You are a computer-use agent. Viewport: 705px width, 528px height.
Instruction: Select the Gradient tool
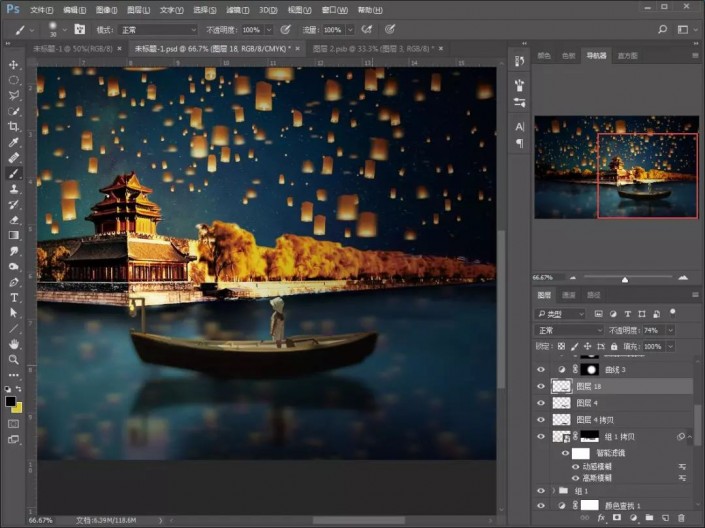13,235
